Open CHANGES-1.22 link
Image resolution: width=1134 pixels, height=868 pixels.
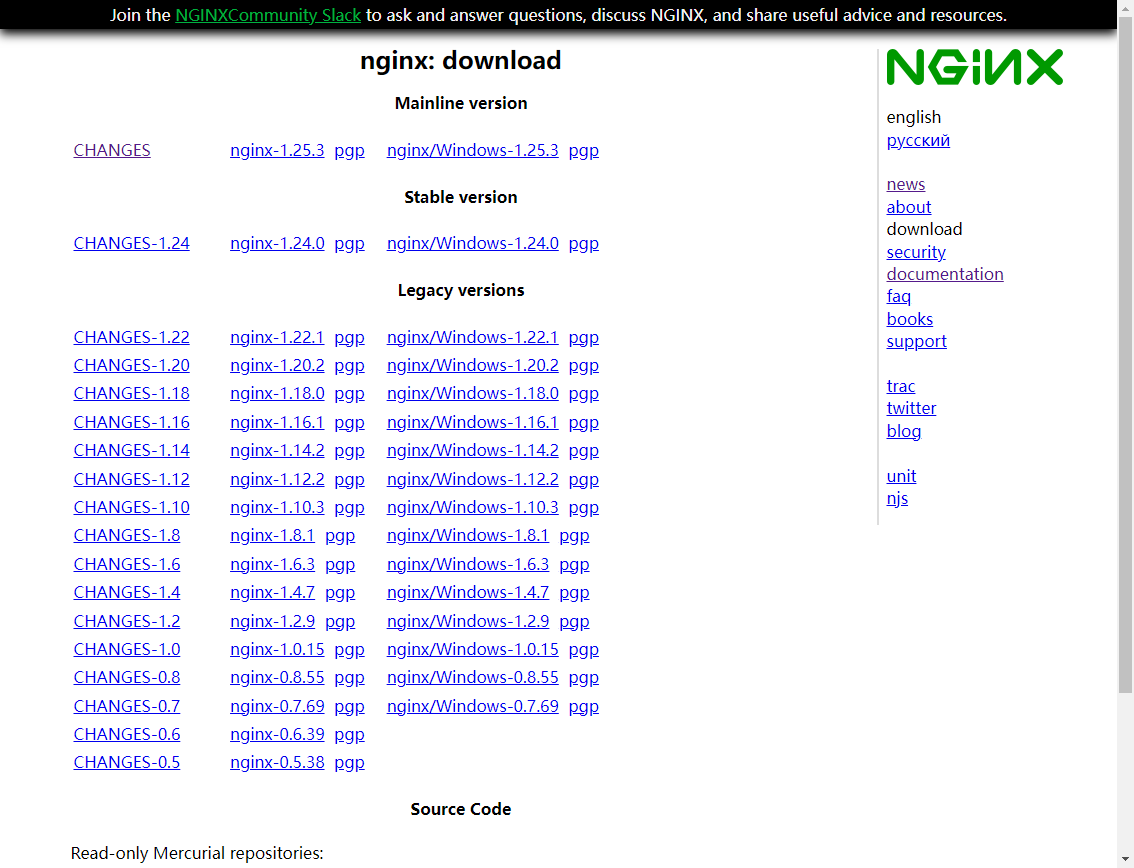pyautogui.click(x=132, y=338)
